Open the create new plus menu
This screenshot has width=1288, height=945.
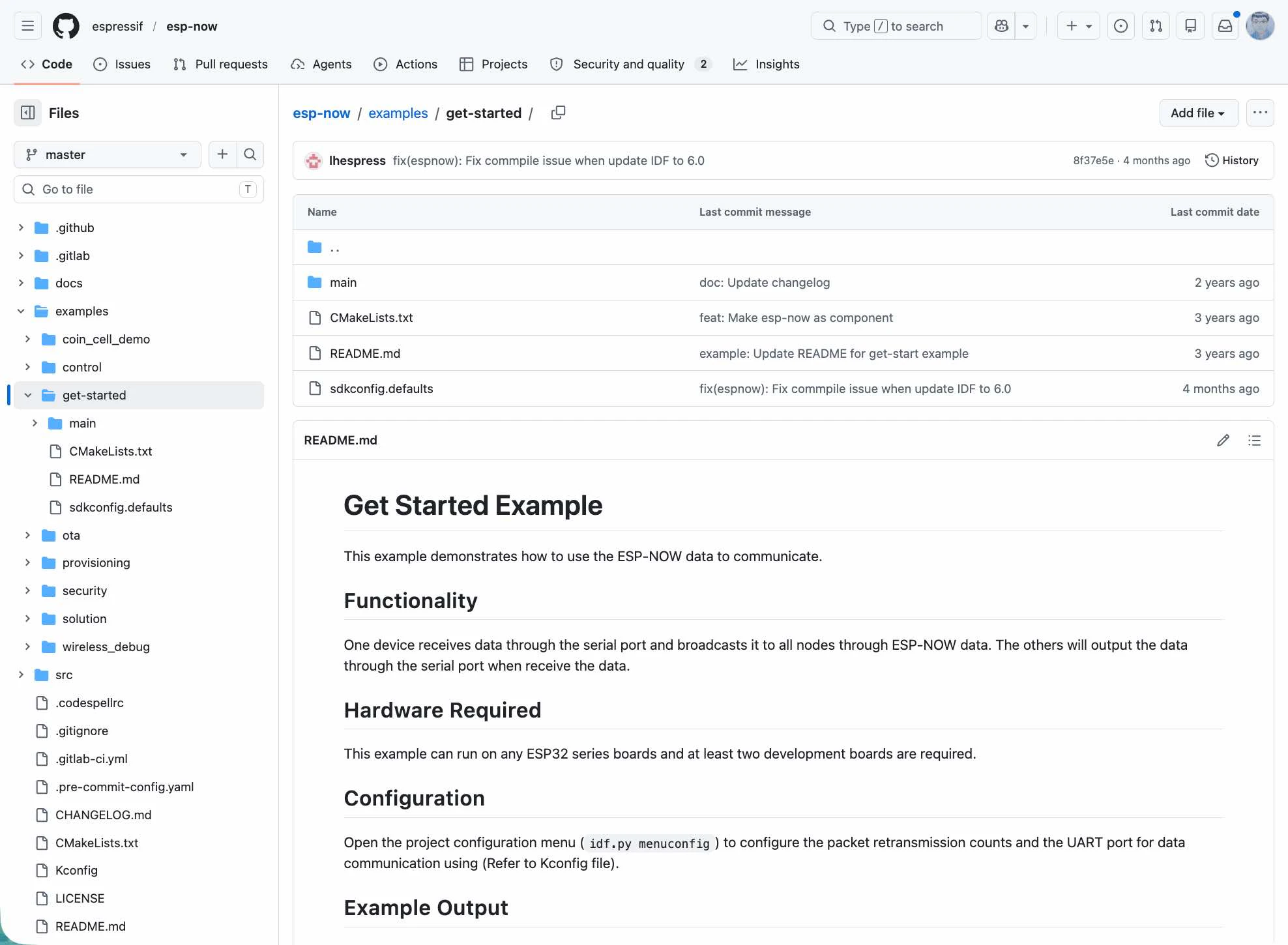1079,26
